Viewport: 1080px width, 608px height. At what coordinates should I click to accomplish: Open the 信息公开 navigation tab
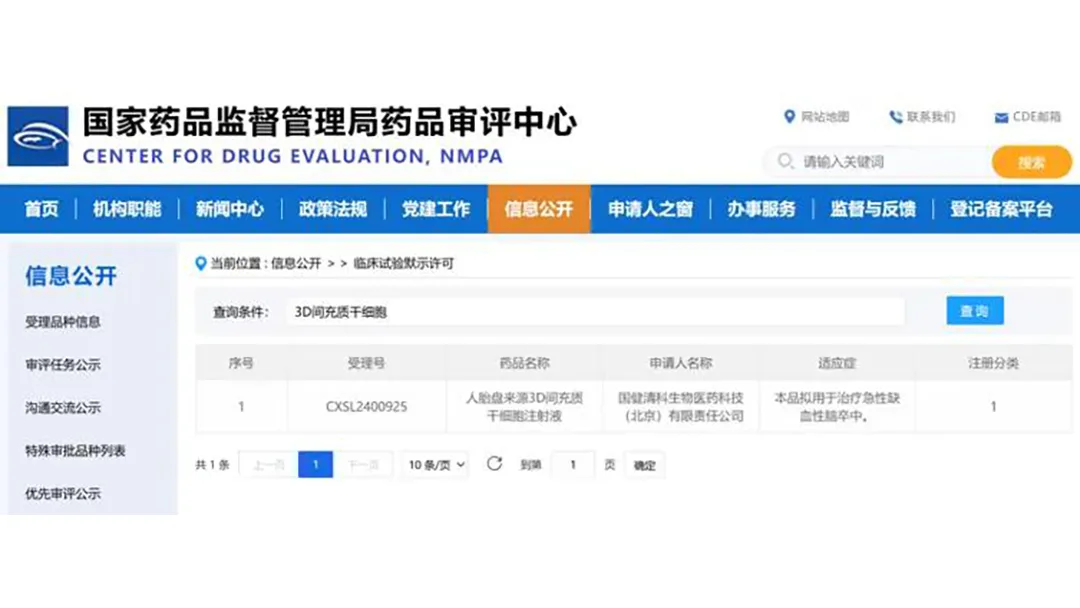tap(539, 209)
